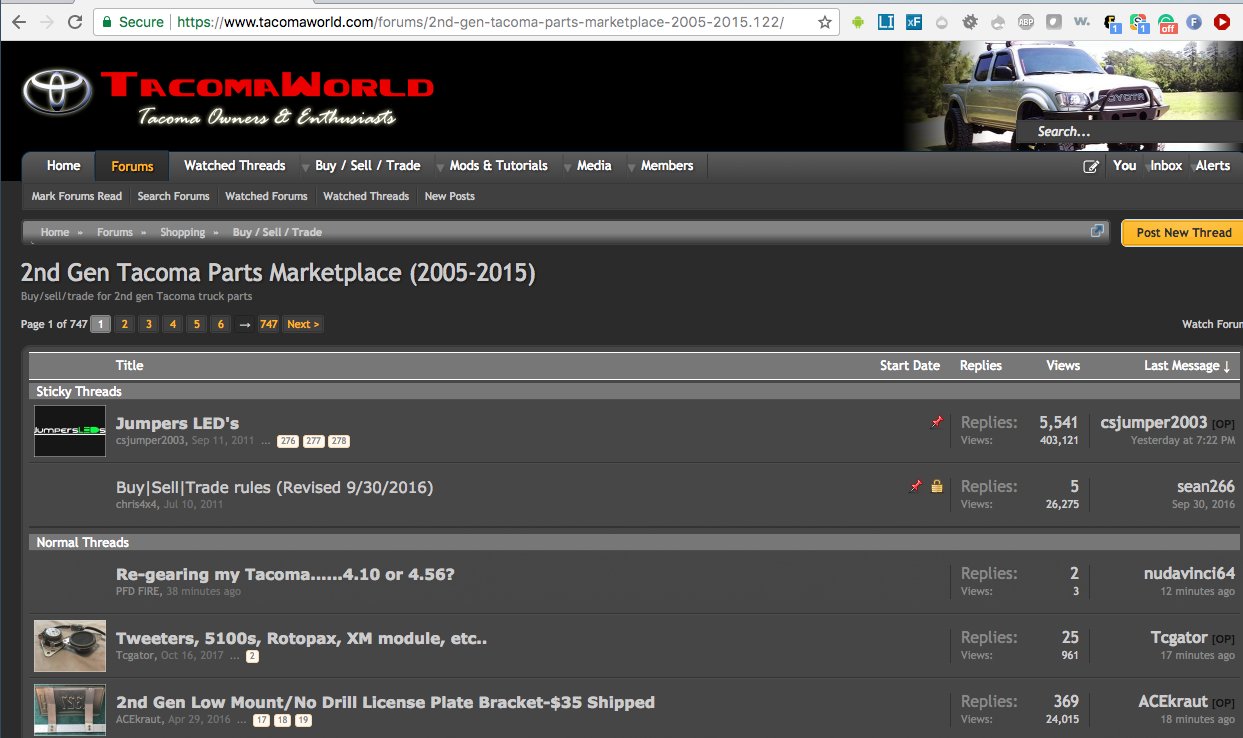Click the Shopping breadcrumb
This screenshot has width=1243, height=738.
point(182,232)
